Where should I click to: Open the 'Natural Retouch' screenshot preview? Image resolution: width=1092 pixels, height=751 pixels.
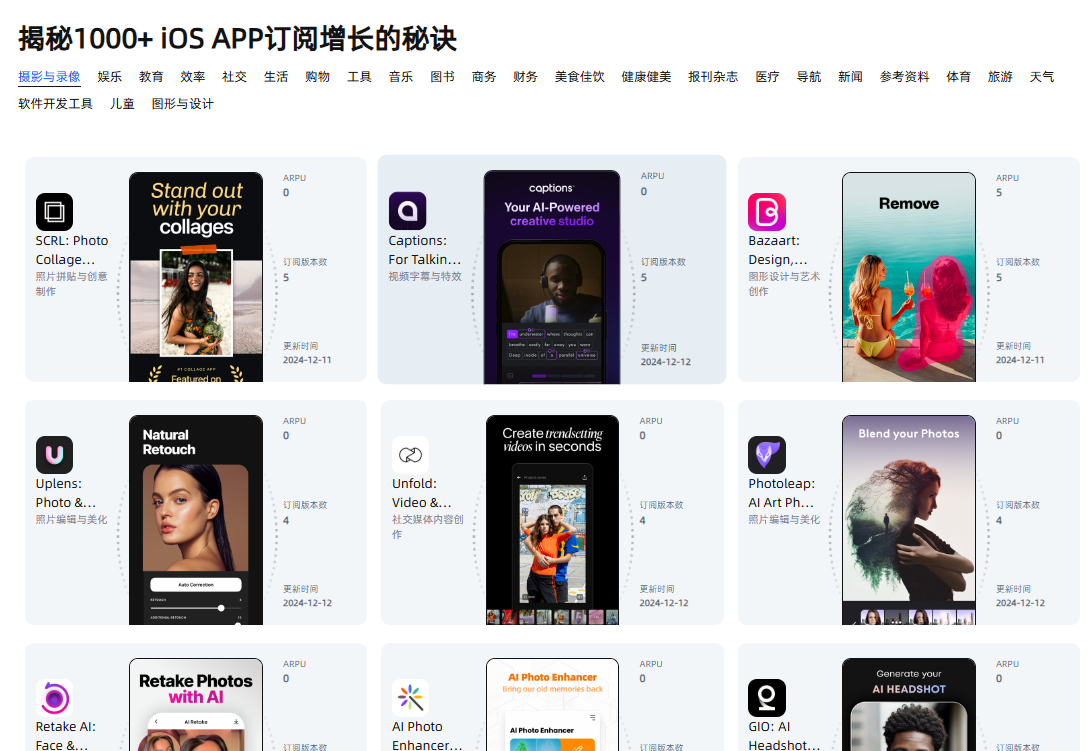pos(196,520)
